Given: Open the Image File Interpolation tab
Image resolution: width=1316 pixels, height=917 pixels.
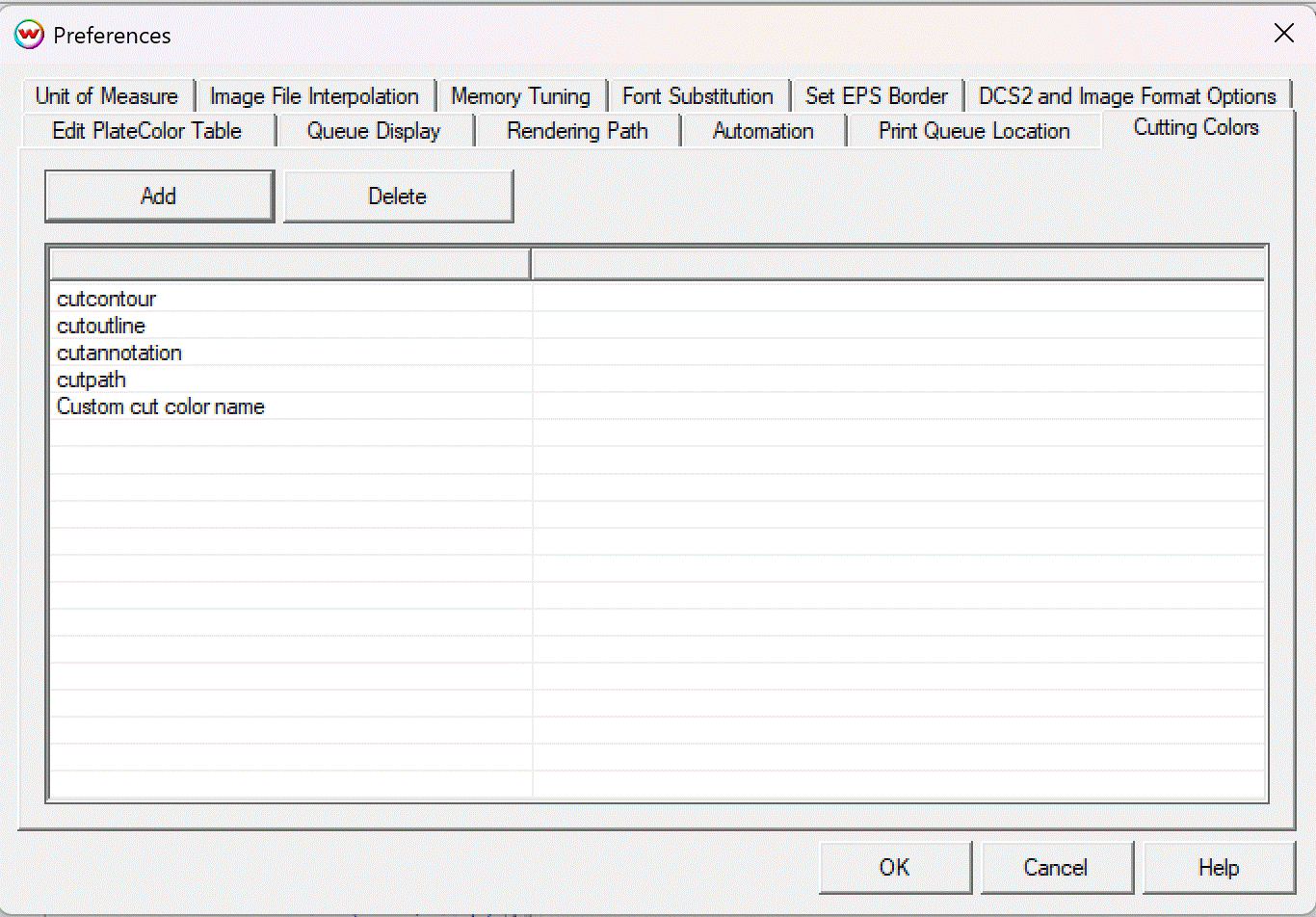Looking at the screenshot, I should click(314, 96).
